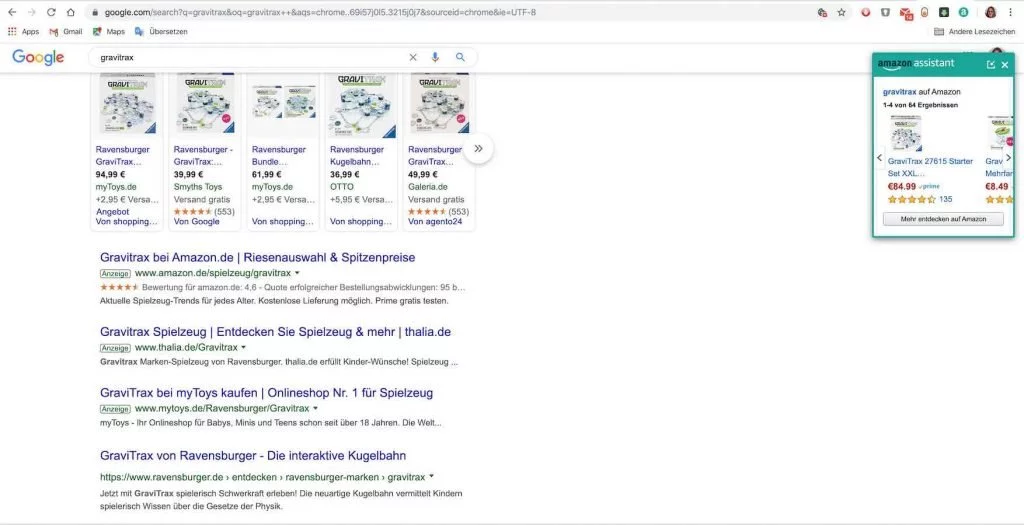Go forward with the browser forward arrow
The width and height of the screenshot is (1024, 525).
coord(31,12)
